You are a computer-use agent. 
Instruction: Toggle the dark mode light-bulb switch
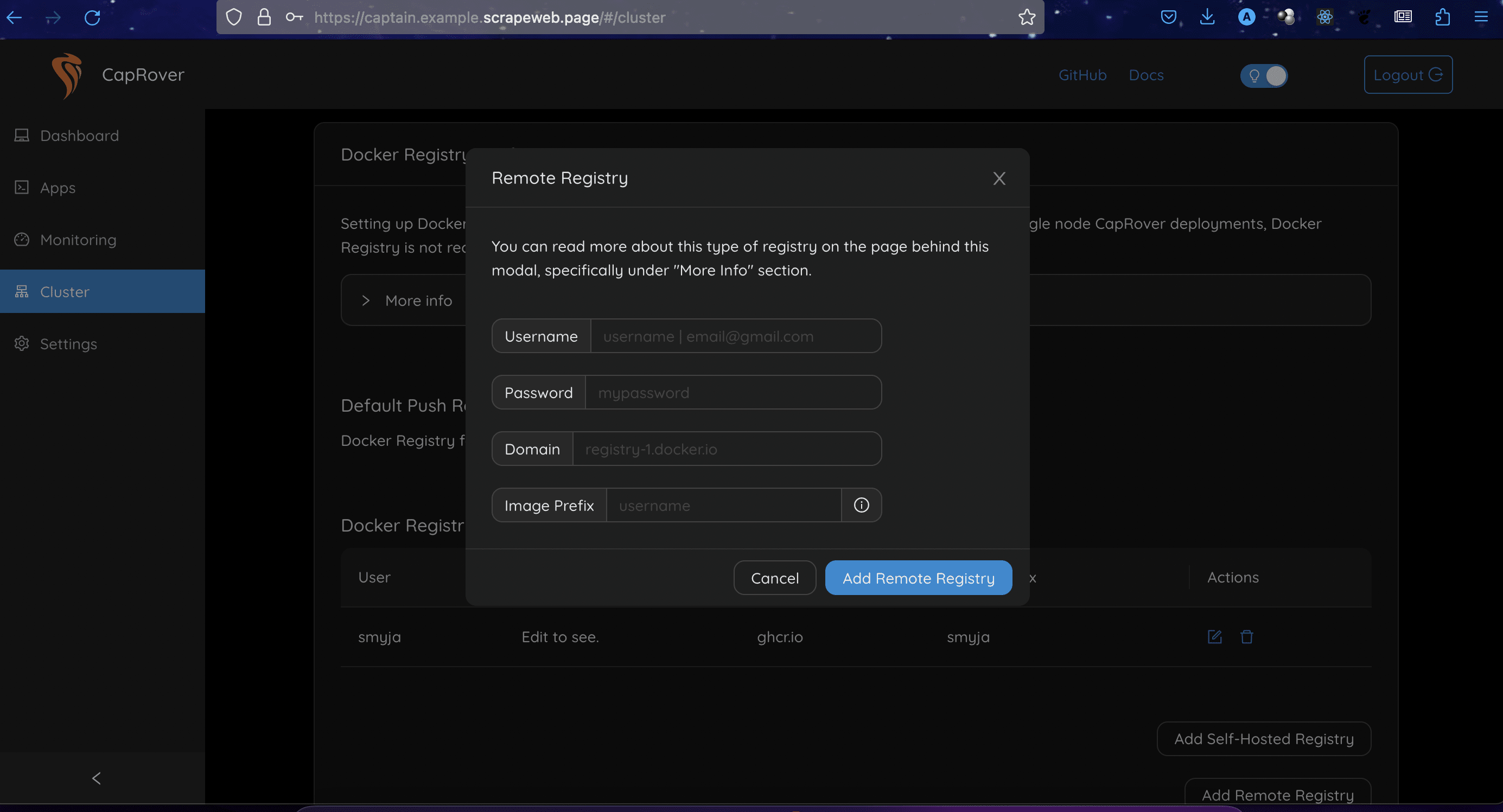point(1264,76)
